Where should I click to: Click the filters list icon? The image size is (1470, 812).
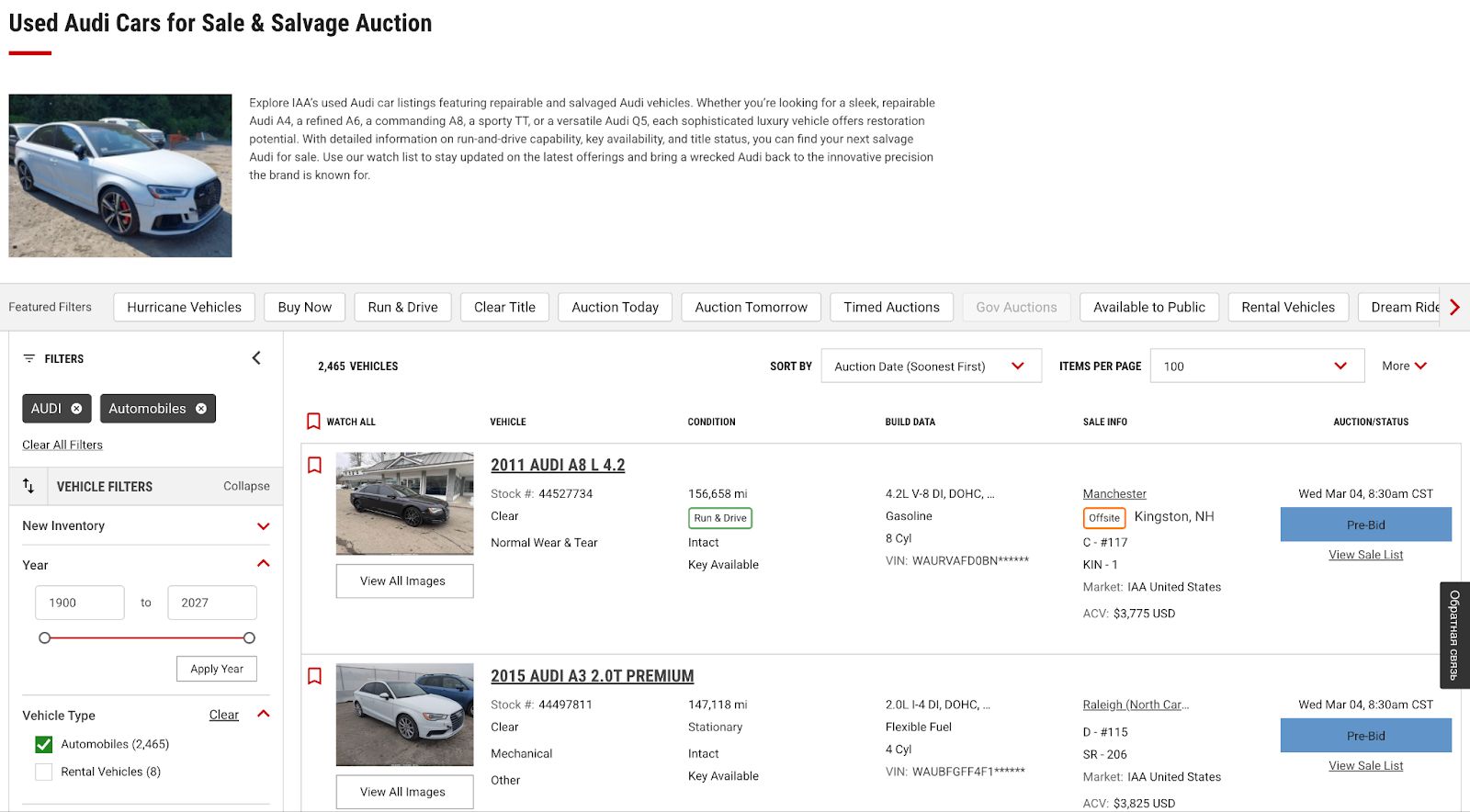click(x=29, y=358)
